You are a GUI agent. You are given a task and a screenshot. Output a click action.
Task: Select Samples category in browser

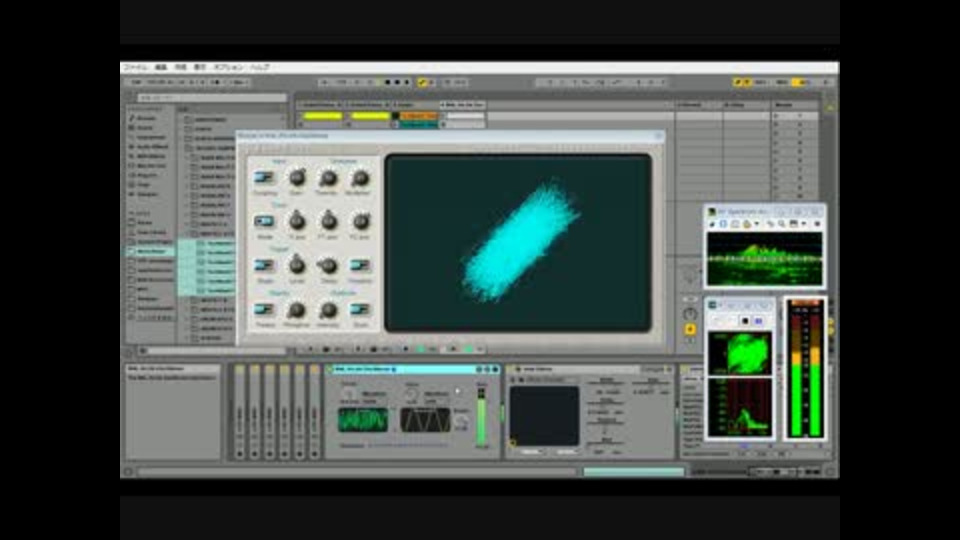pyautogui.click(x=147, y=194)
